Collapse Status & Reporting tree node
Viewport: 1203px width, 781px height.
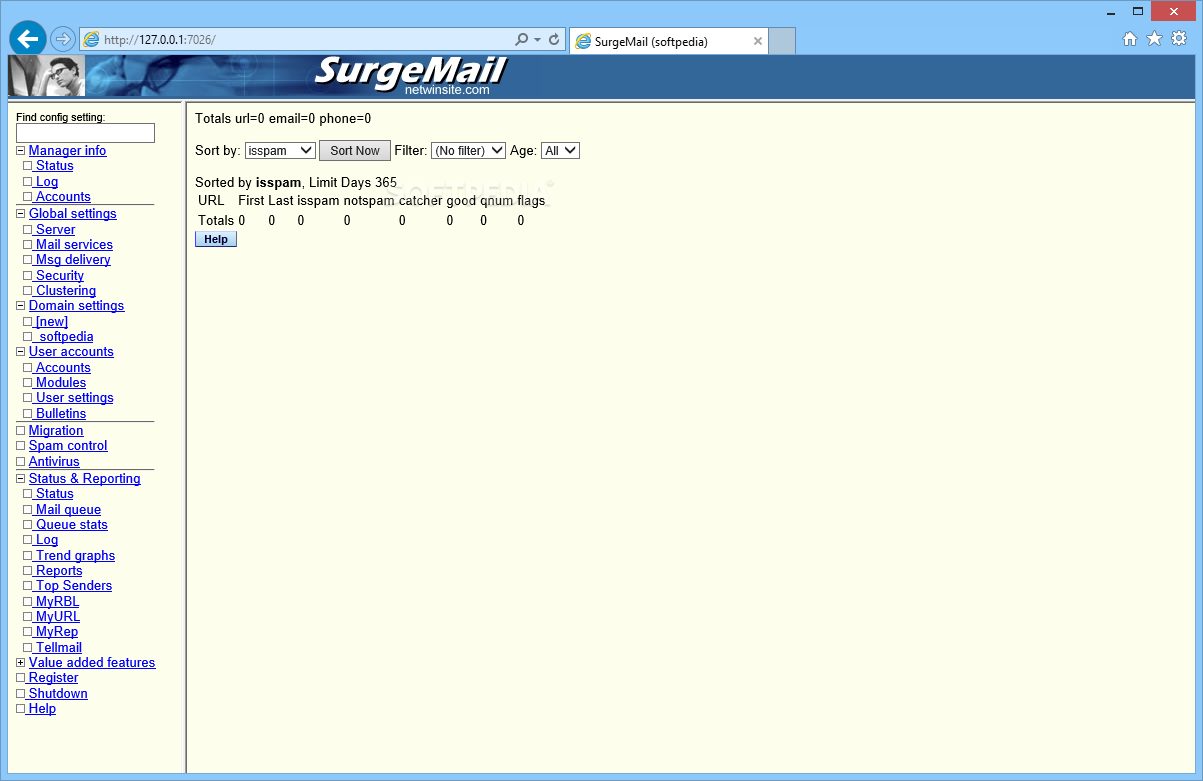tap(20, 479)
